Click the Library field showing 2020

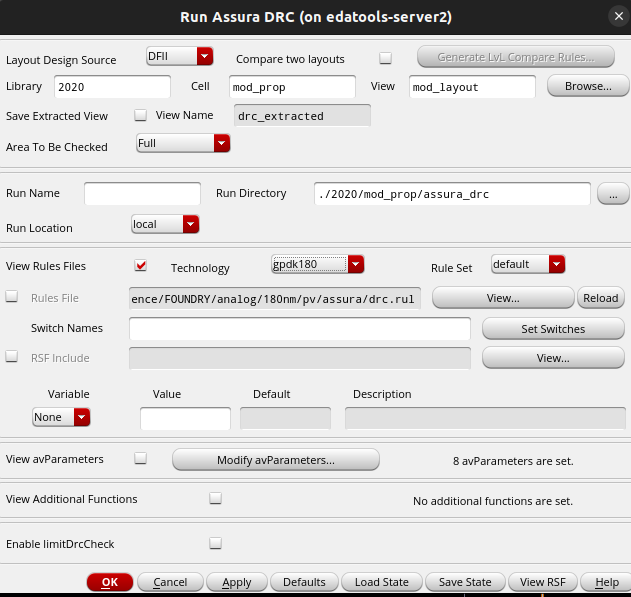click(112, 87)
